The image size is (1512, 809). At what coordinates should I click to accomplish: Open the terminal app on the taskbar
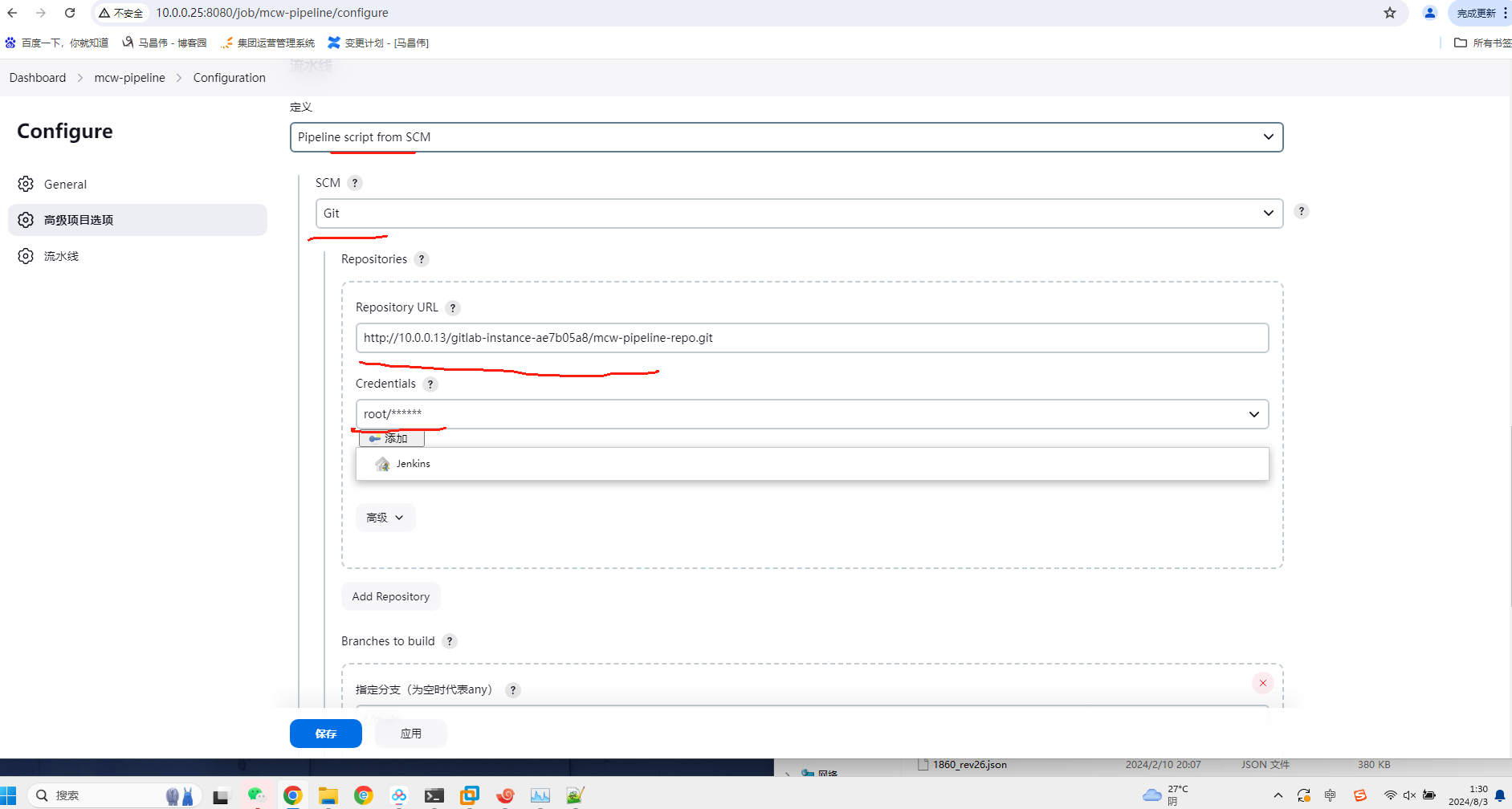point(434,795)
